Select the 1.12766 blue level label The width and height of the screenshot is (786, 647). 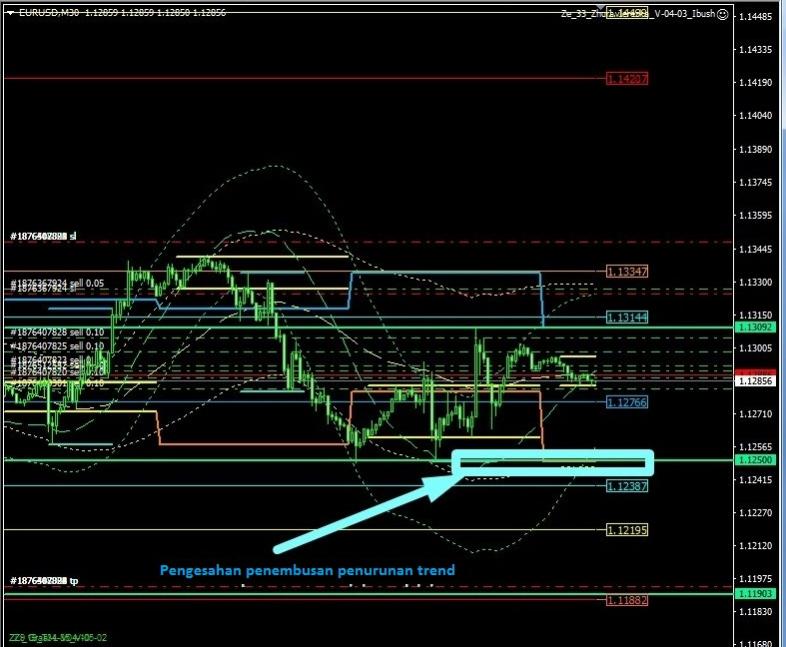(627, 402)
